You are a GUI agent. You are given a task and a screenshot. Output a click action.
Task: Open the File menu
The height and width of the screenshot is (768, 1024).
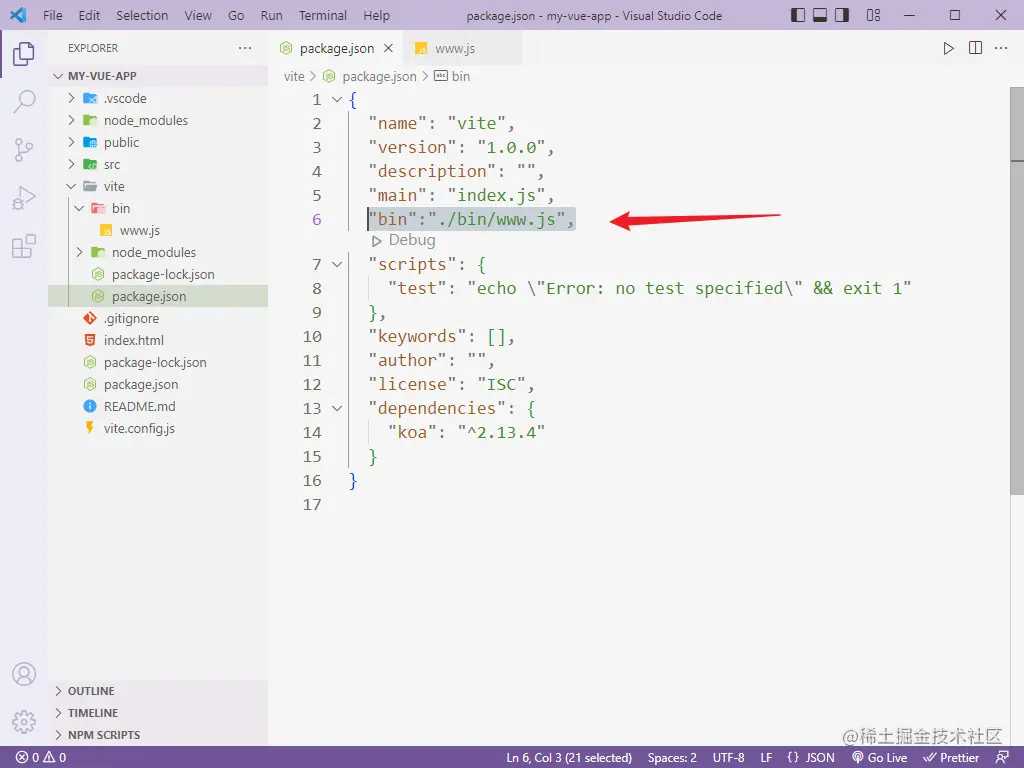pos(53,15)
